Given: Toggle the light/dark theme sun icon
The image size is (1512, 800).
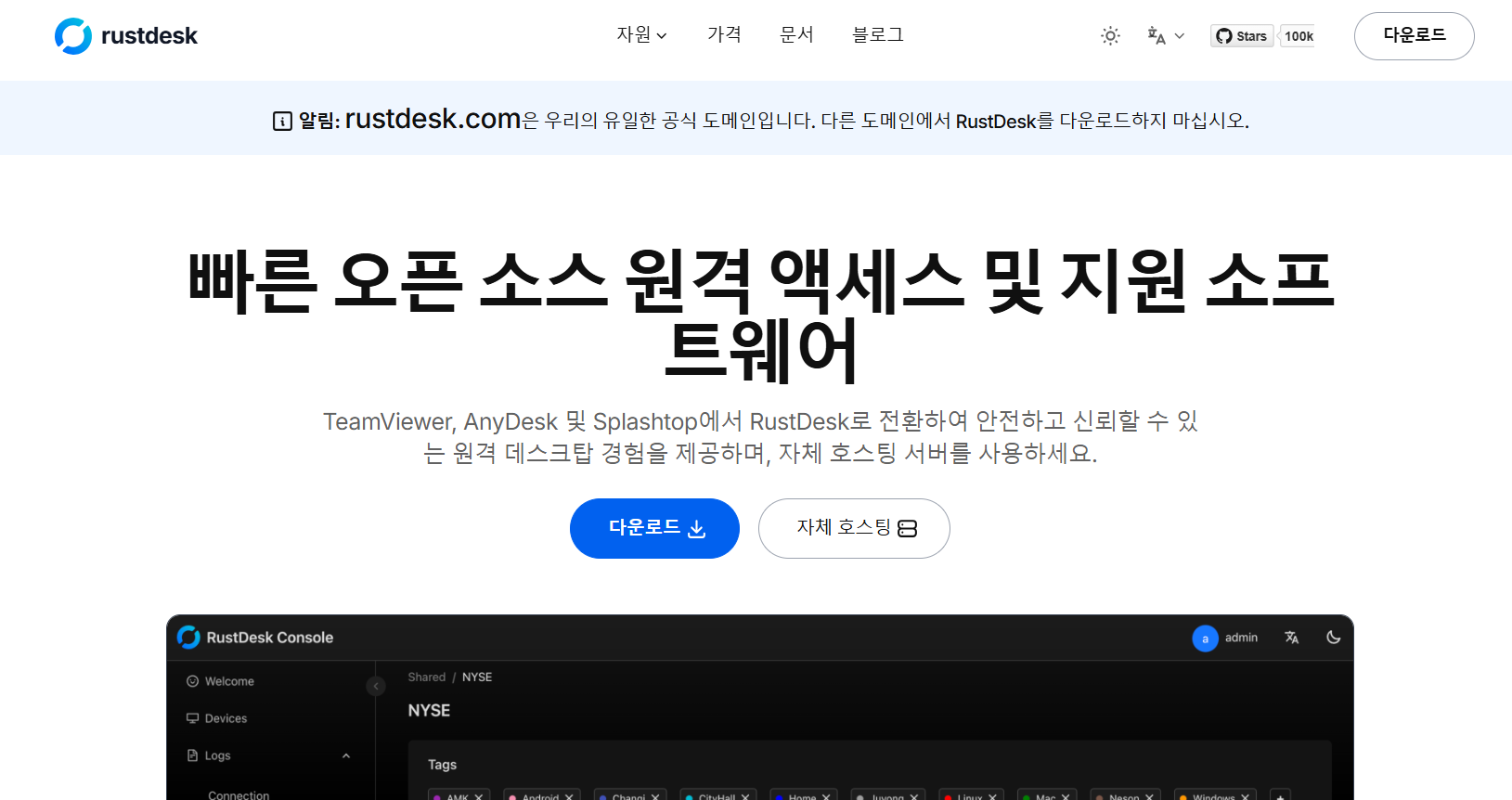Looking at the screenshot, I should (1110, 36).
